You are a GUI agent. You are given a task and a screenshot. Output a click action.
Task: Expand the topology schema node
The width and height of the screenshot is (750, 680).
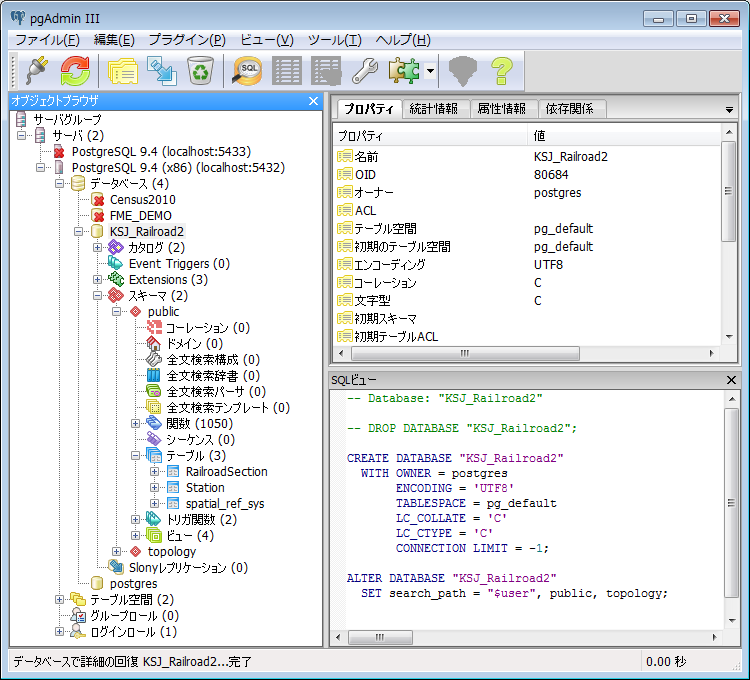[x=116, y=552]
